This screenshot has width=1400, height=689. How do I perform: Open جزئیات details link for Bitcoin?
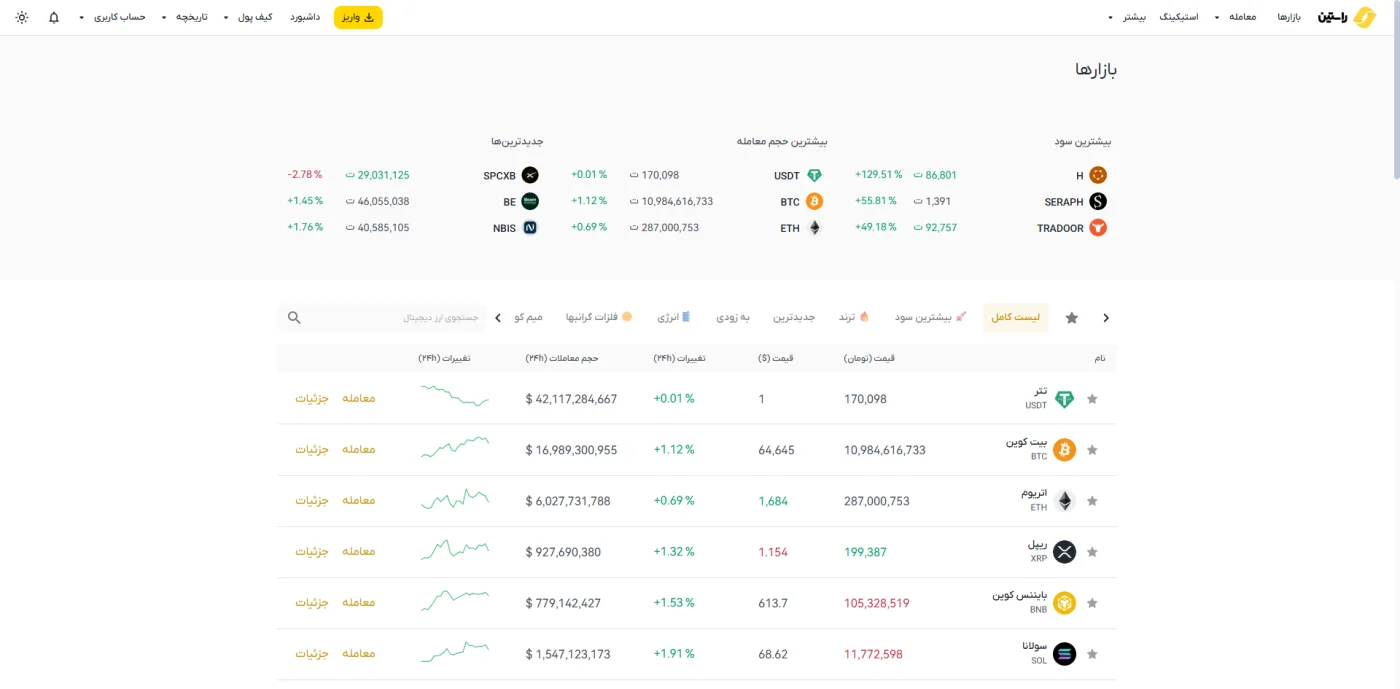[312, 450]
